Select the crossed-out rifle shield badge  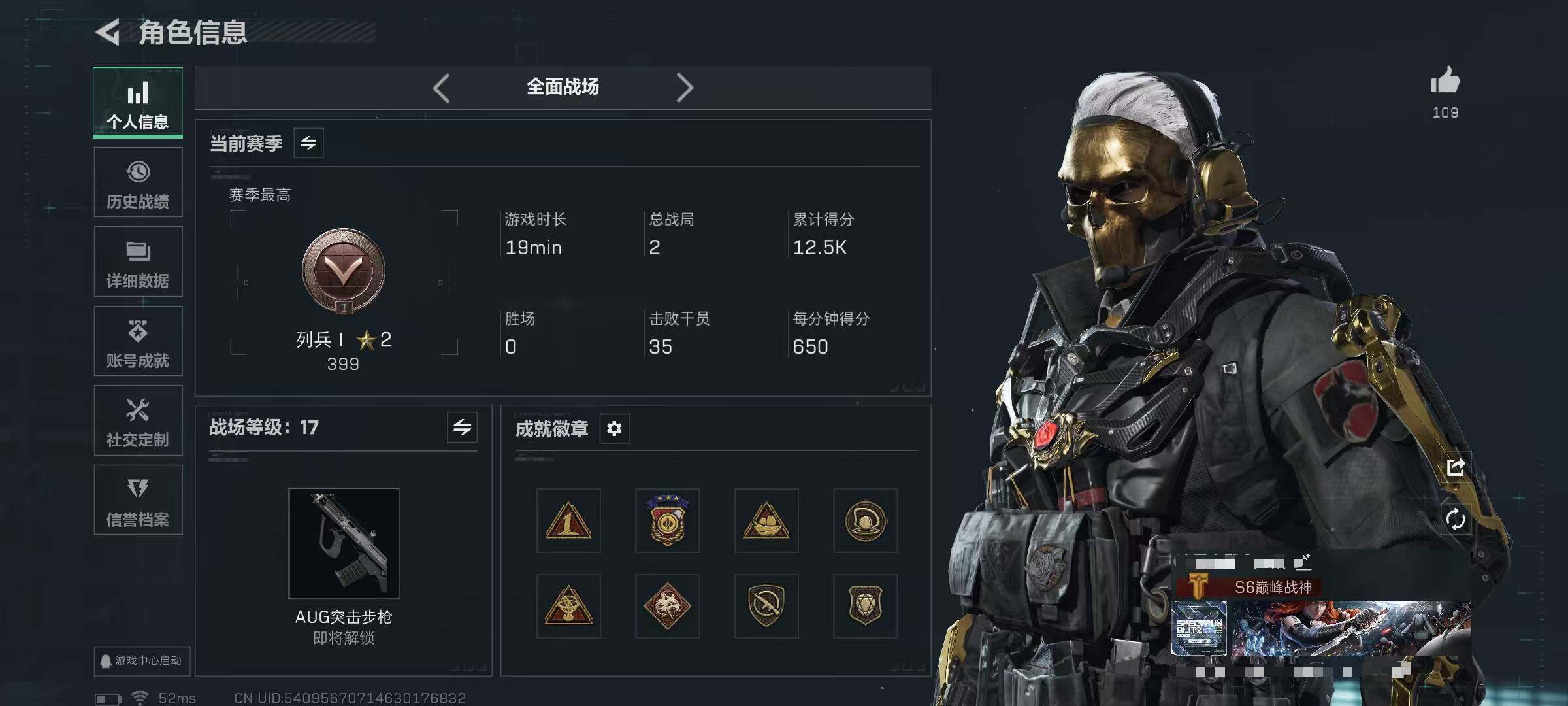[x=766, y=606]
